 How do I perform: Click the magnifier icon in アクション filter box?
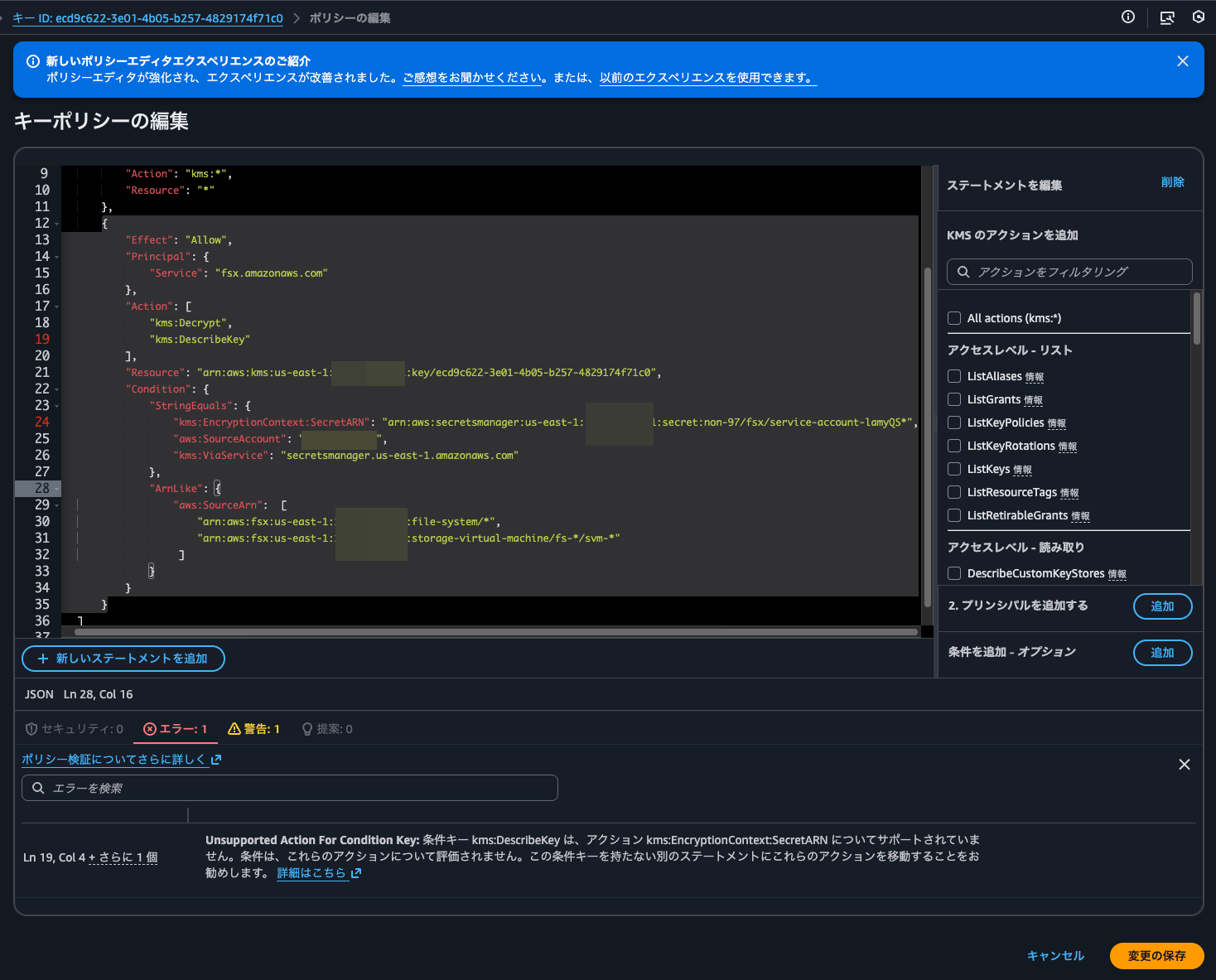pos(963,272)
